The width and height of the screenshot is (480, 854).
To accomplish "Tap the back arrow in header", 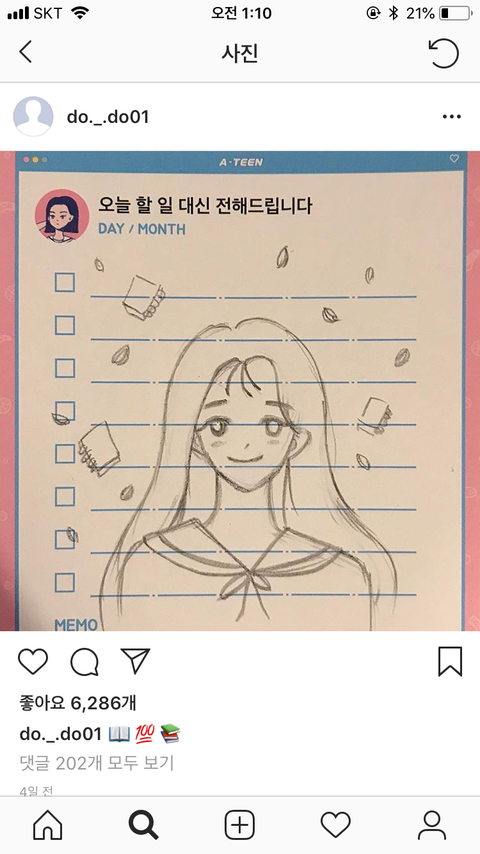I will click(25, 52).
